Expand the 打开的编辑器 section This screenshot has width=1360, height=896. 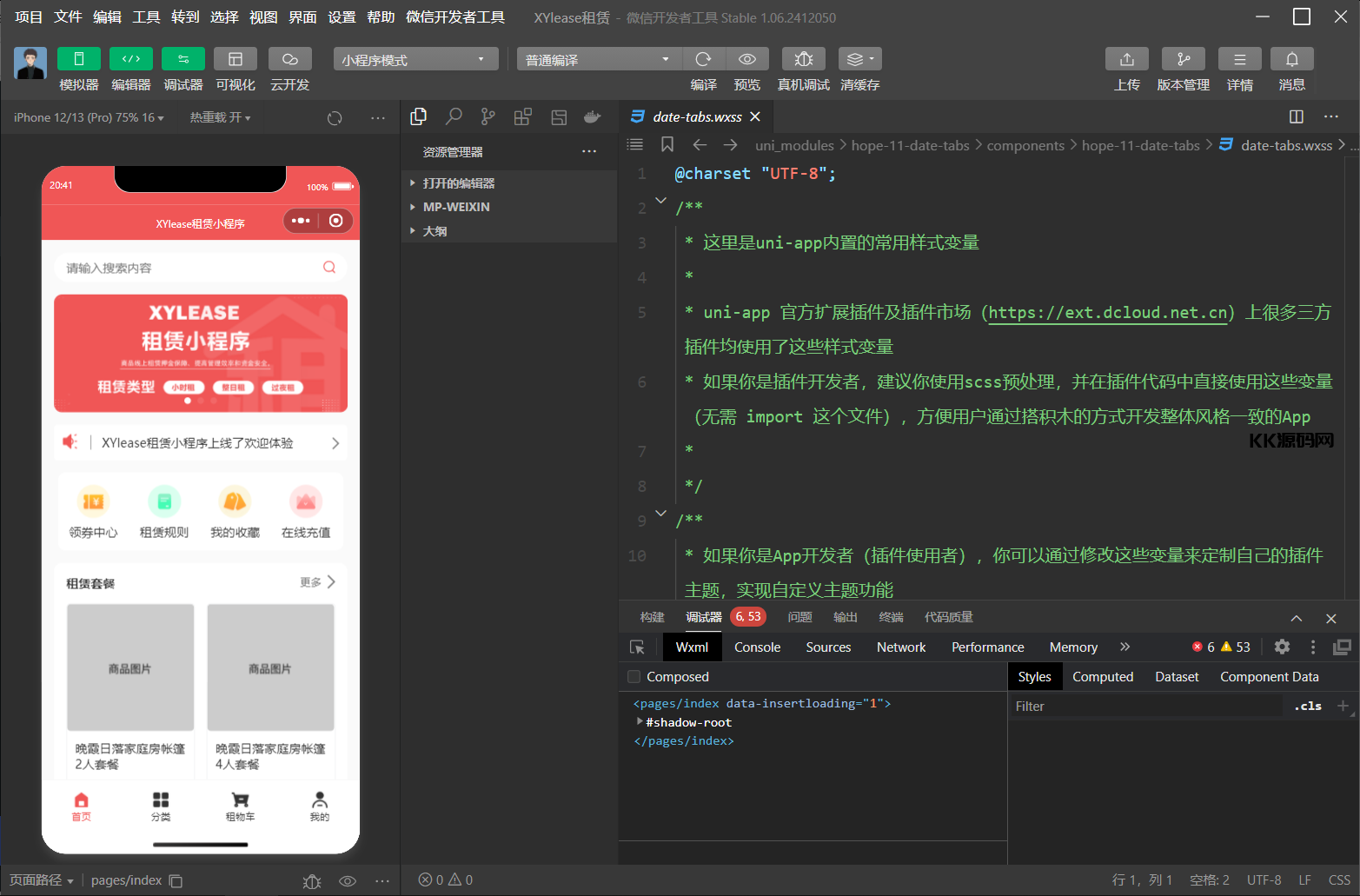click(x=509, y=183)
